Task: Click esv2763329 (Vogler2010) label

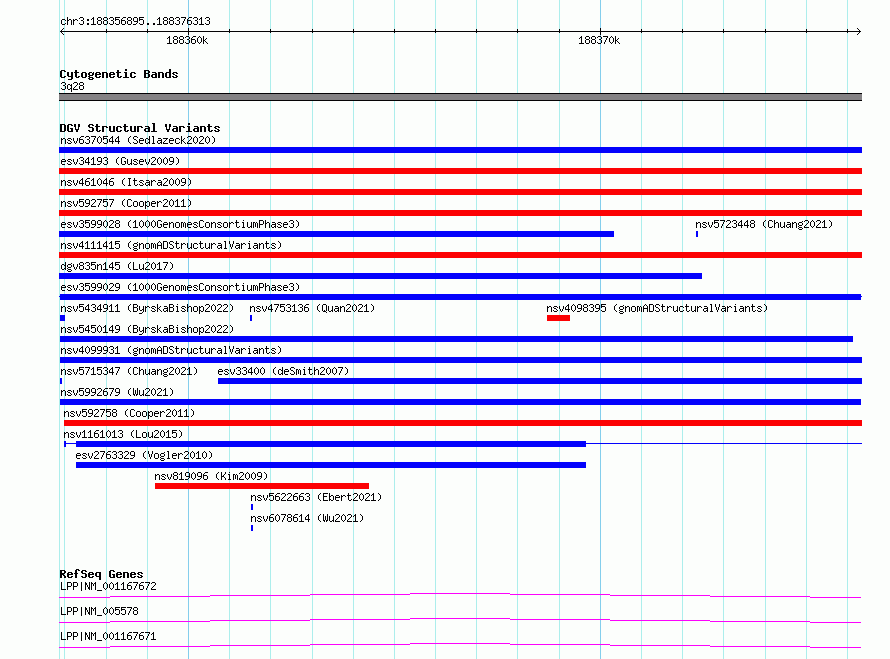Action: 144,455
